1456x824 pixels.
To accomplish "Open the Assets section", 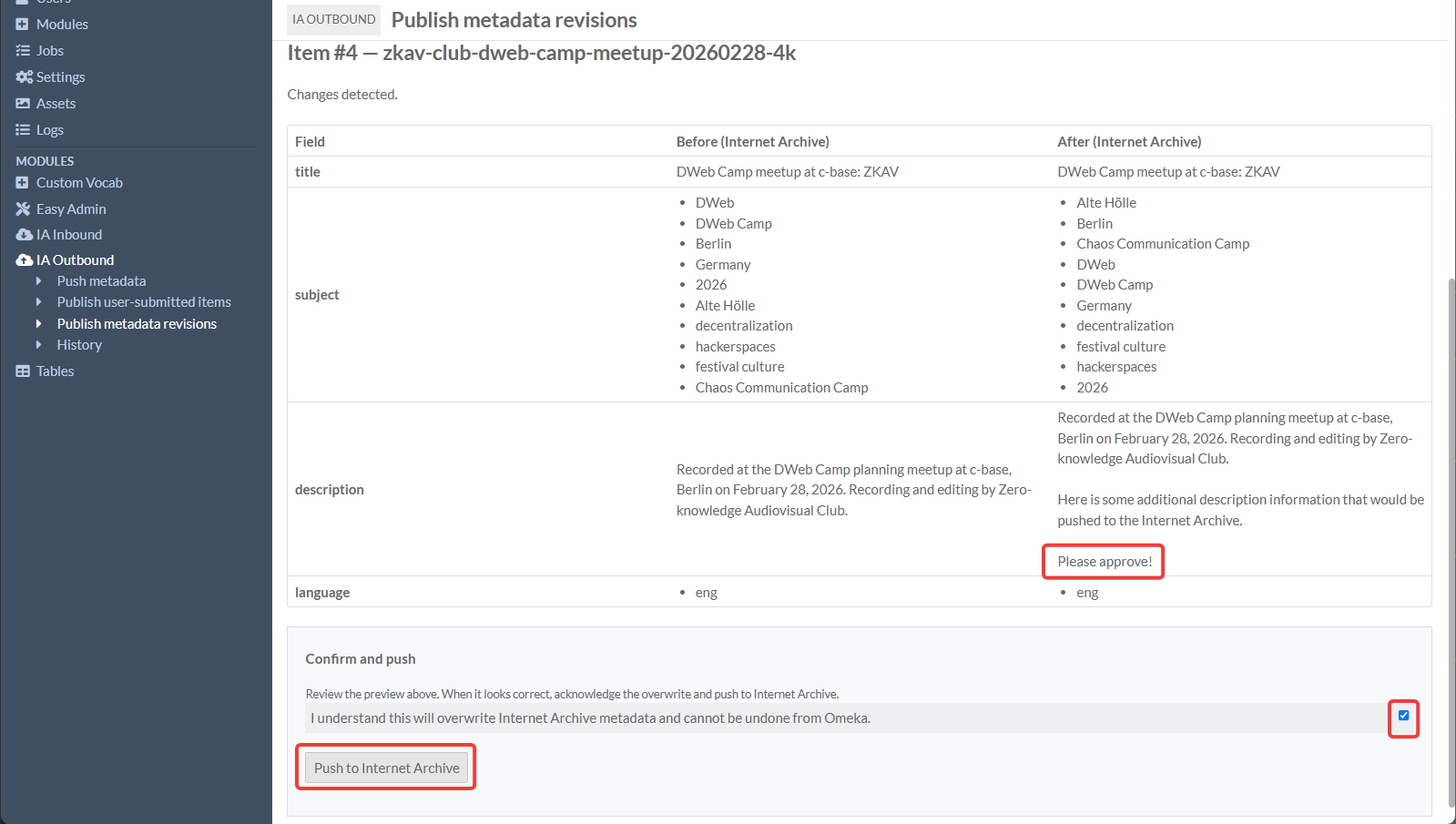I will click(56, 104).
